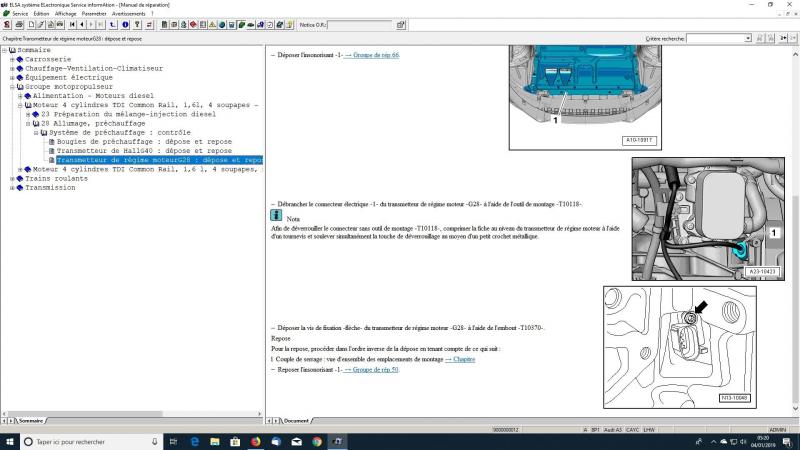Click the dark green car icon

pos(251,24)
